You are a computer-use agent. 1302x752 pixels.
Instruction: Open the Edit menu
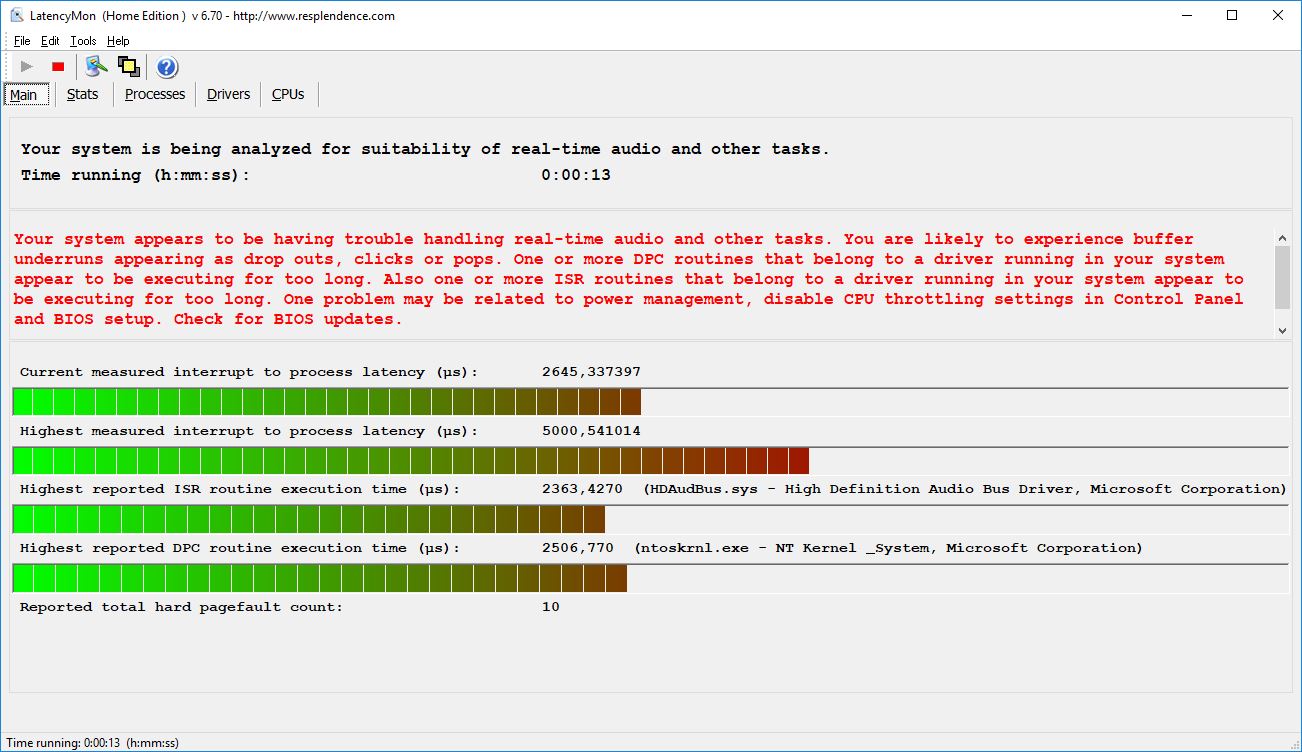[50, 41]
